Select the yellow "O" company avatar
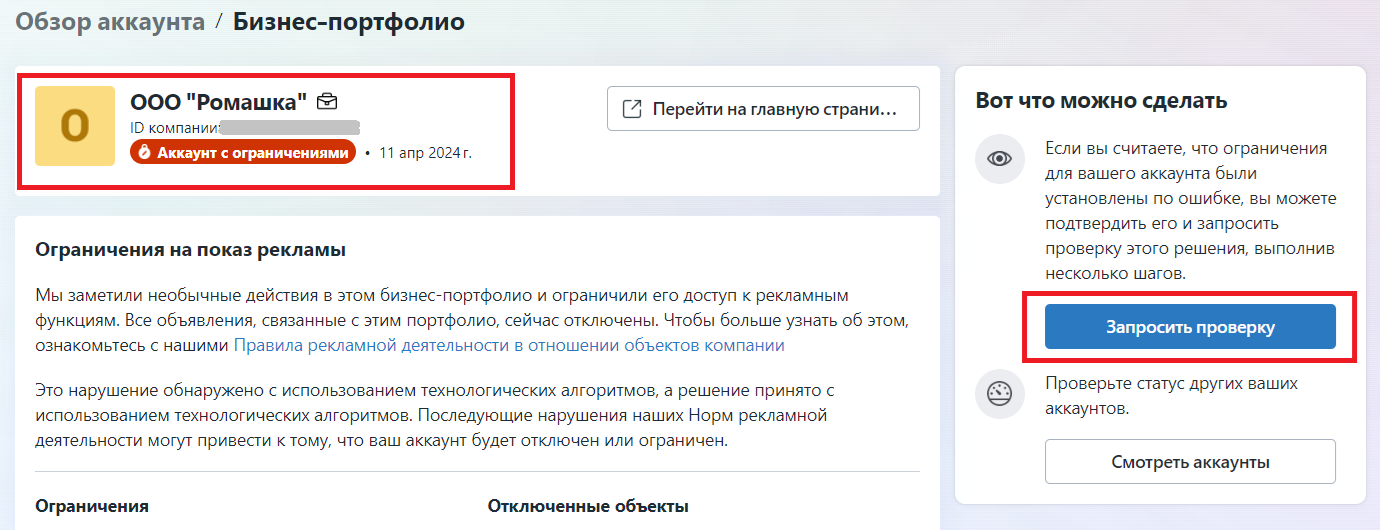Image resolution: width=1380 pixels, height=530 pixels. click(x=75, y=126)
